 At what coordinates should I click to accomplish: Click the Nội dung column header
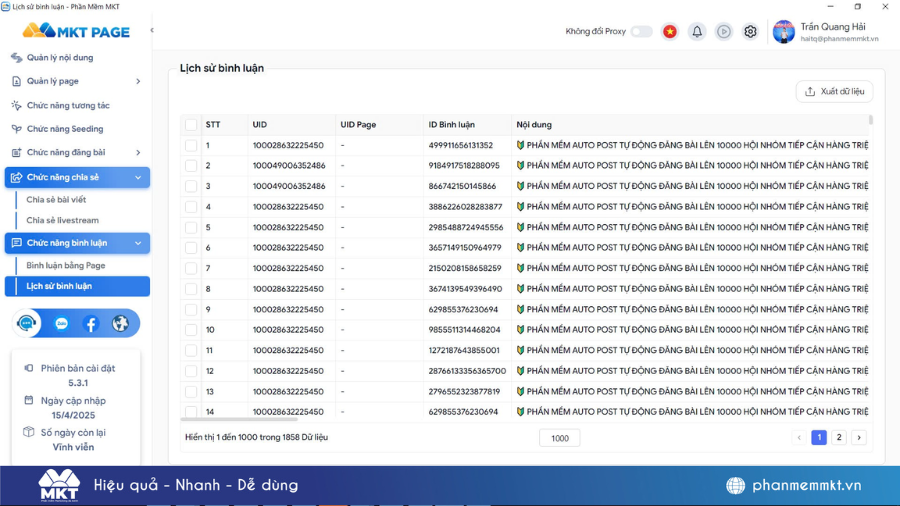click(x=534, y=124)
